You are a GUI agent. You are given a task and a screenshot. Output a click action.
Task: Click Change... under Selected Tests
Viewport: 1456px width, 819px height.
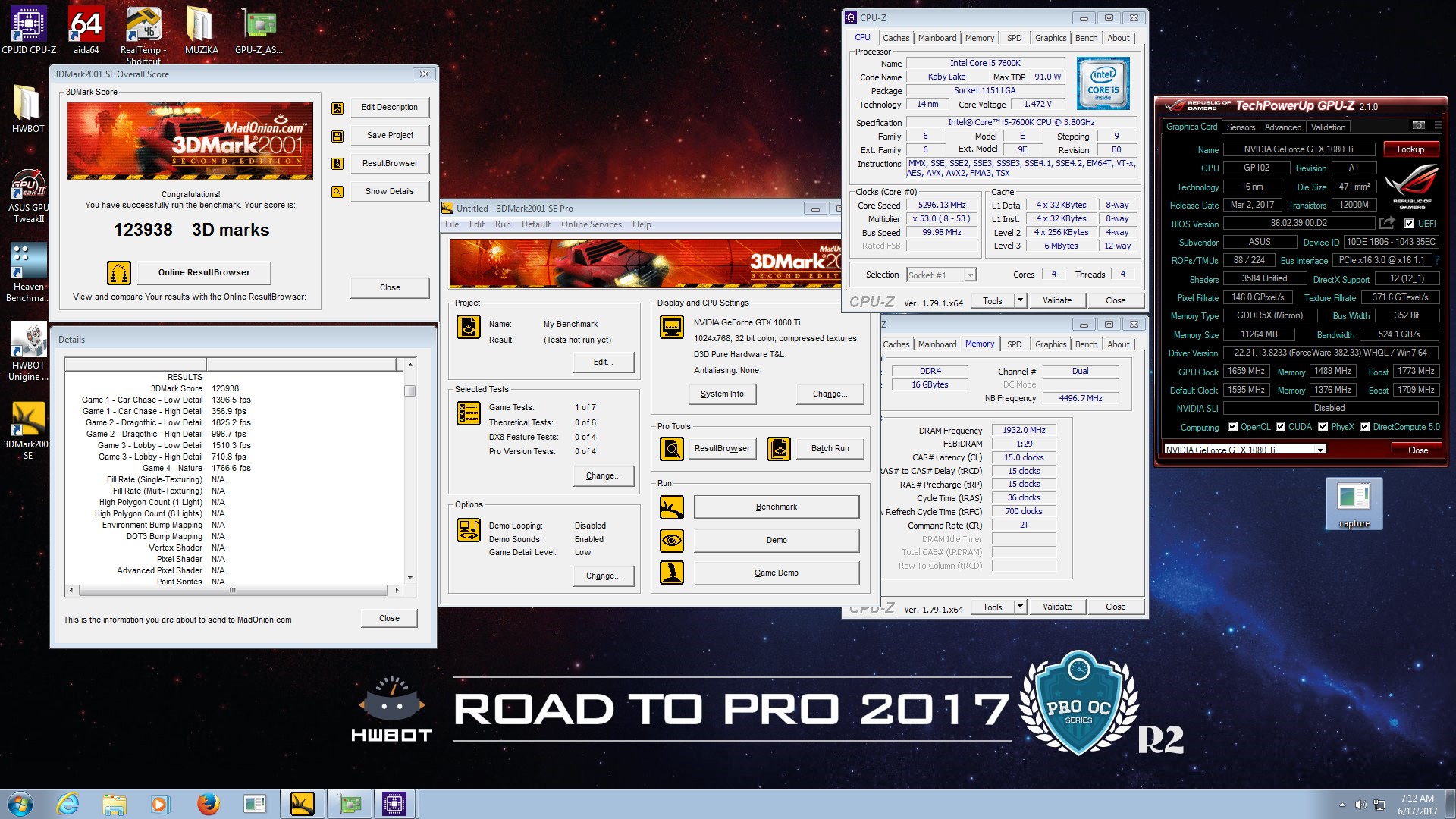[x=603, y=475]
